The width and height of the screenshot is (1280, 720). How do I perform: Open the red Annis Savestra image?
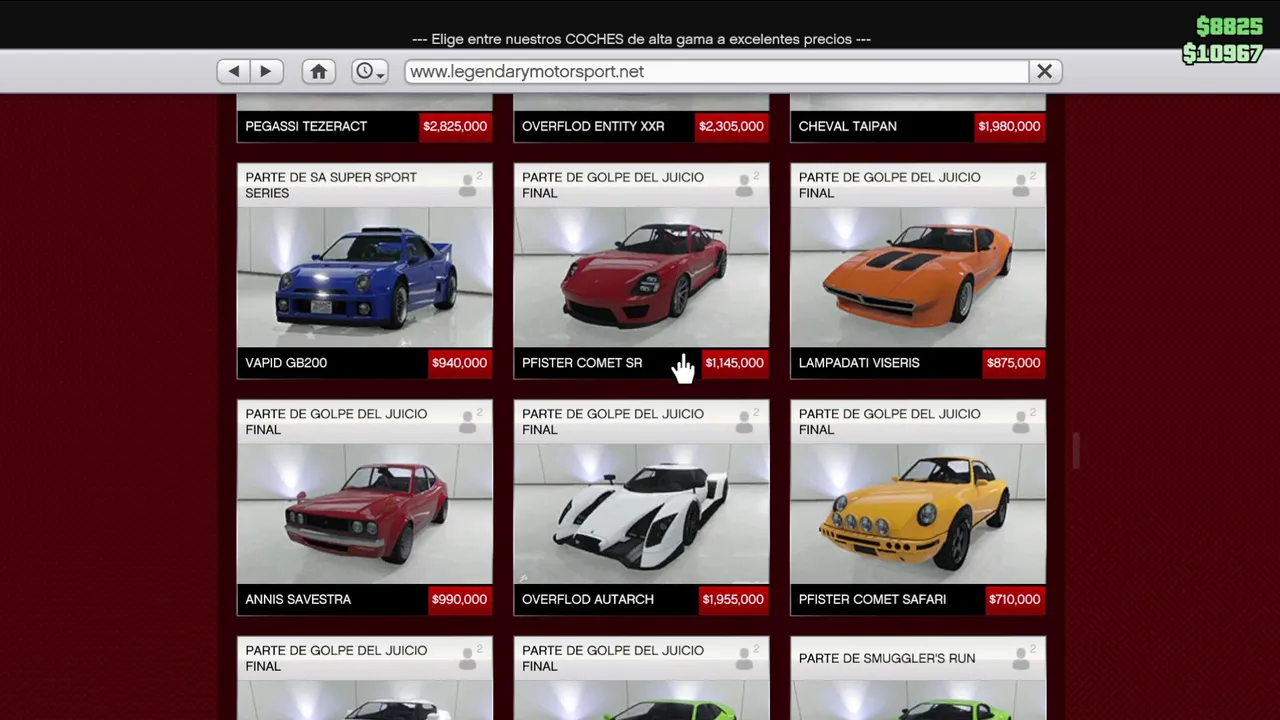[365, 513]
